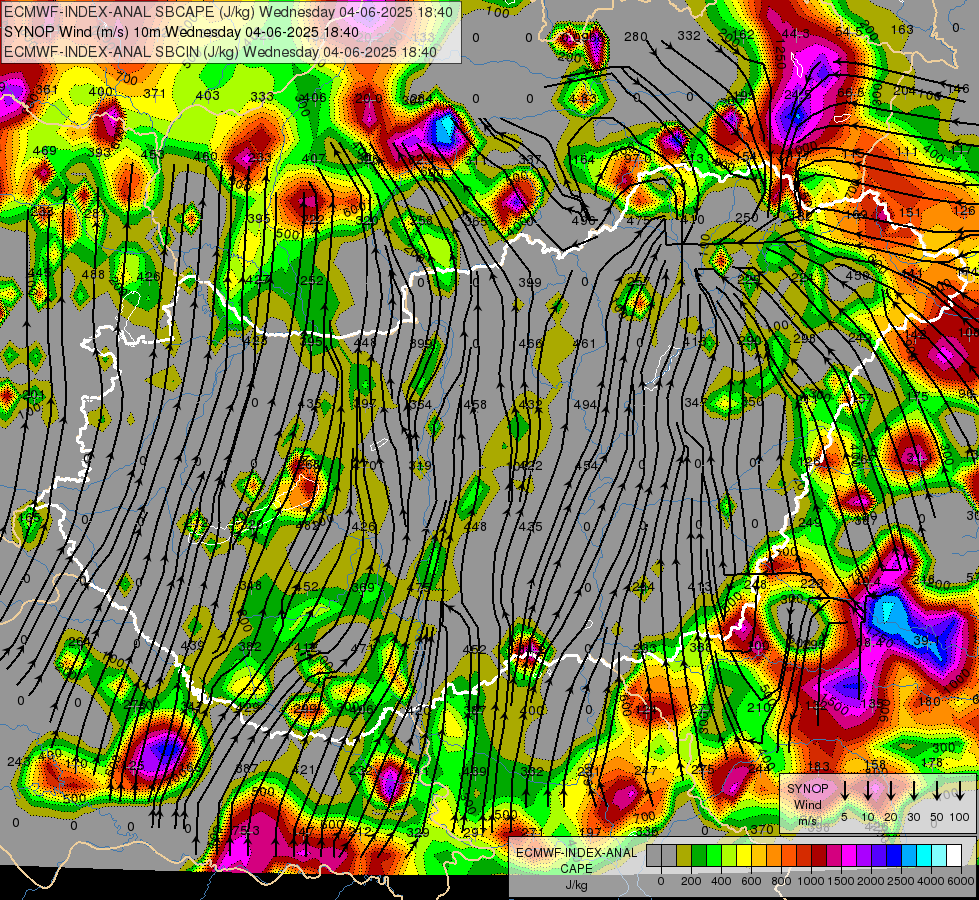Click the 50 m/s wind arrow in SYNOP legend
The image size is (979, 900).
pyautogui.click(x=937, y=790)
